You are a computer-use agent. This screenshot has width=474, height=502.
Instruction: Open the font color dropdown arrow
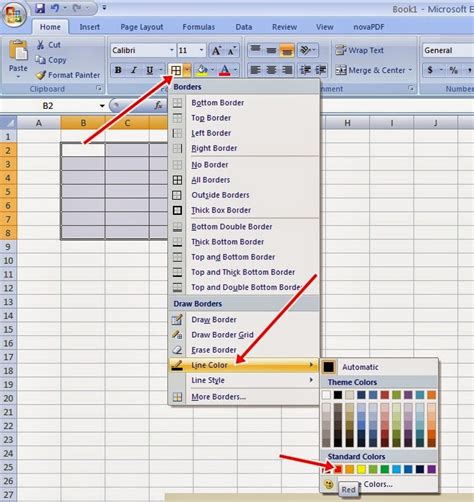pos(235,70)
